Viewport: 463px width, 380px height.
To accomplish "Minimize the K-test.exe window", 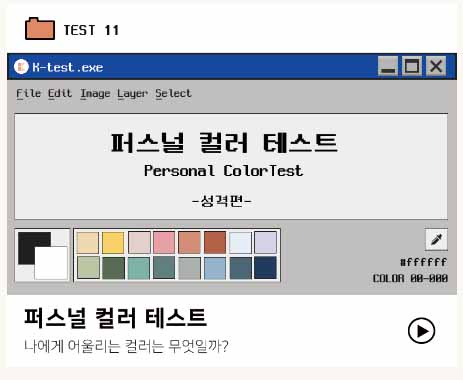I will click(x=388, y=66).
